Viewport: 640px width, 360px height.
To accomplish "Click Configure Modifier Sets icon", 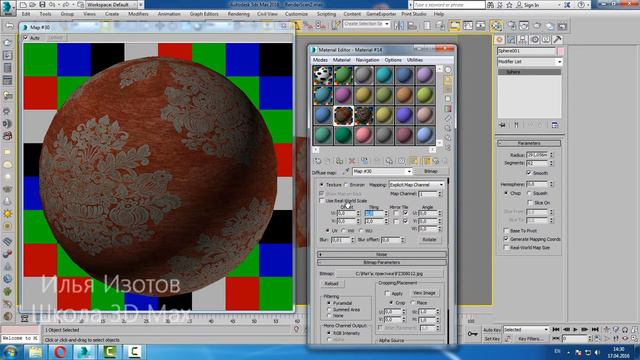I will coord(555,125).
